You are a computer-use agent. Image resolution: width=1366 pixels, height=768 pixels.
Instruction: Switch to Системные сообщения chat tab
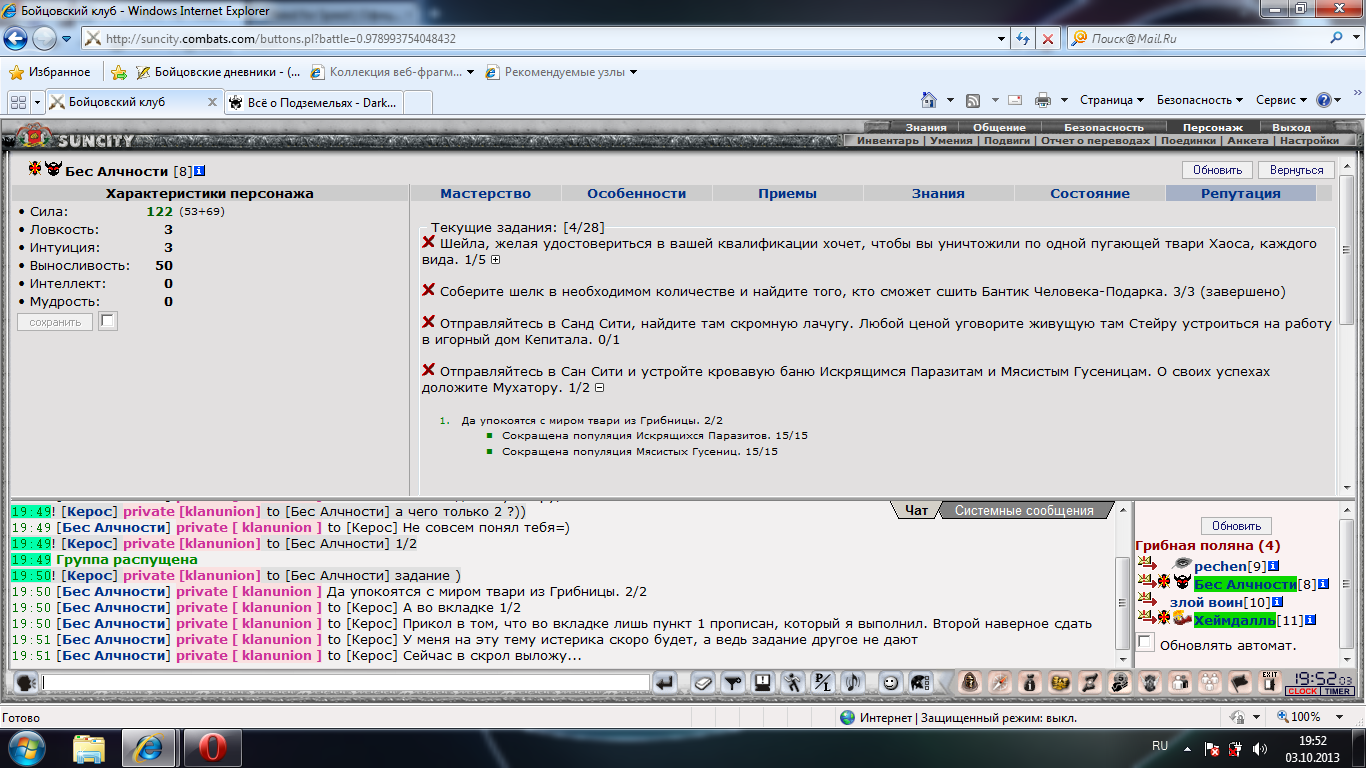point(1024,510)
